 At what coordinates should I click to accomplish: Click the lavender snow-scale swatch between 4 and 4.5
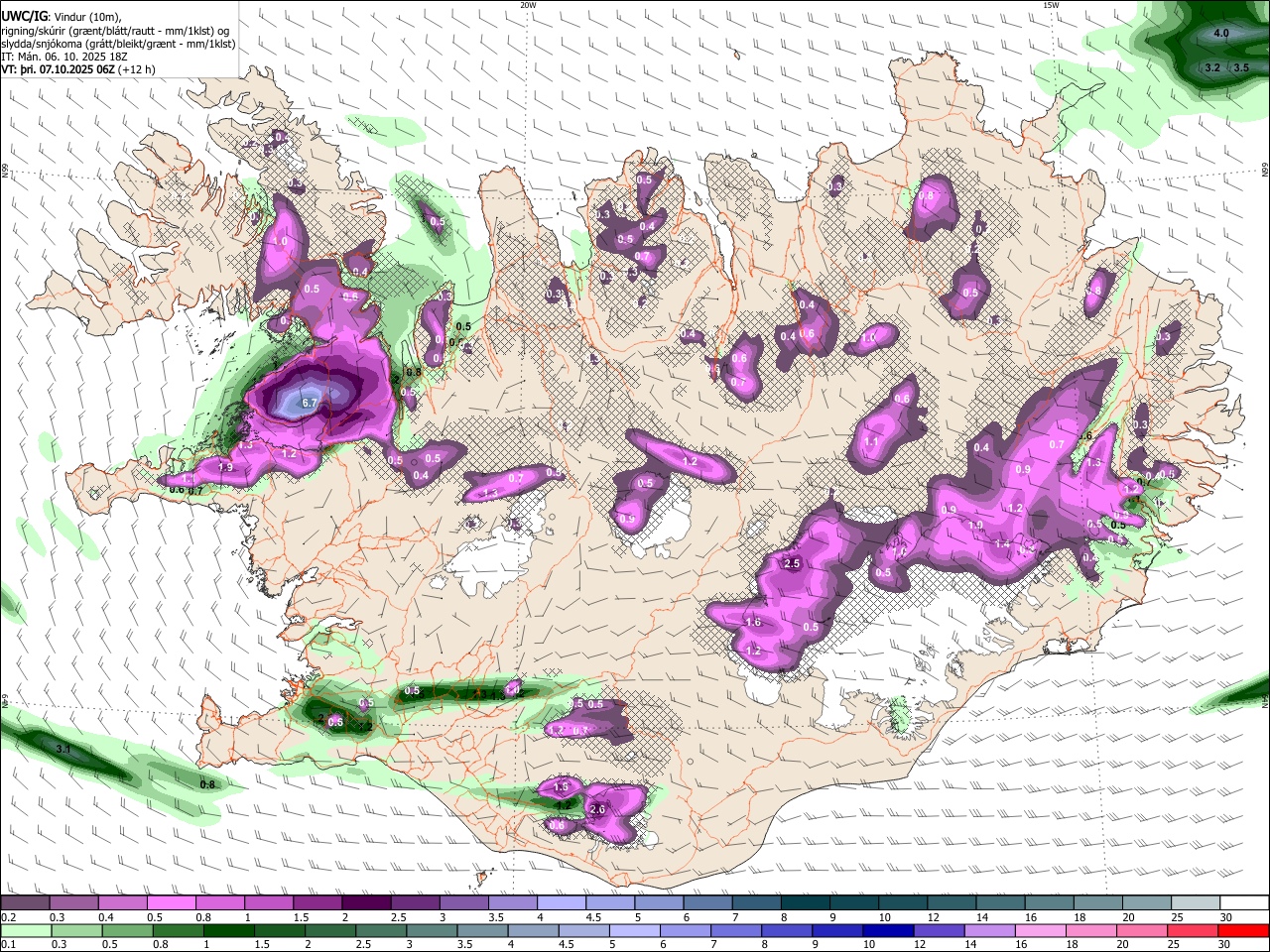click(x=562, y=903)
